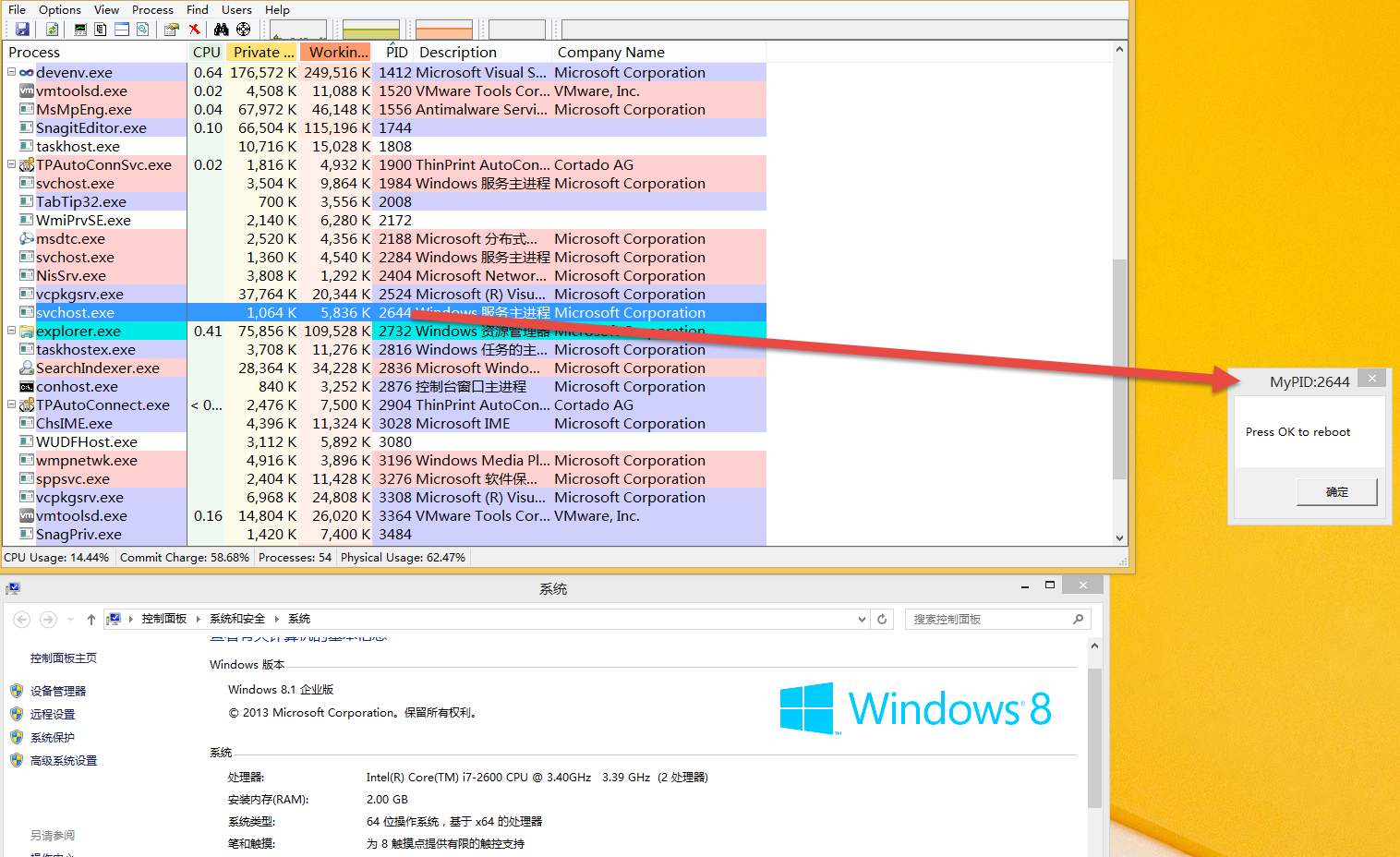1400x857 pixels.
Task: Click the devenv.exe process icon
Action: [x=27, y=72]
